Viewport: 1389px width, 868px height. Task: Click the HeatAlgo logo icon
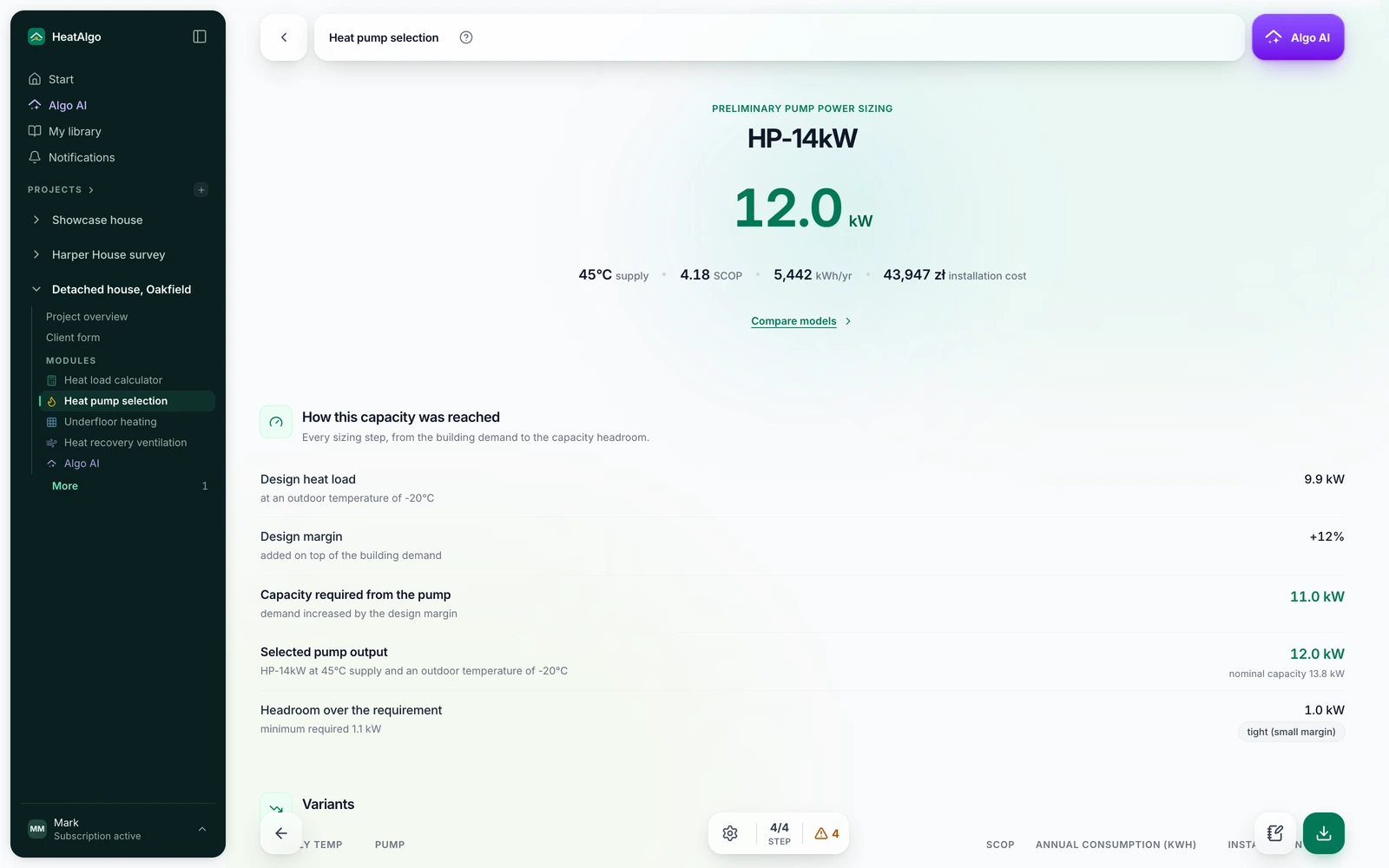pos(36,36)
